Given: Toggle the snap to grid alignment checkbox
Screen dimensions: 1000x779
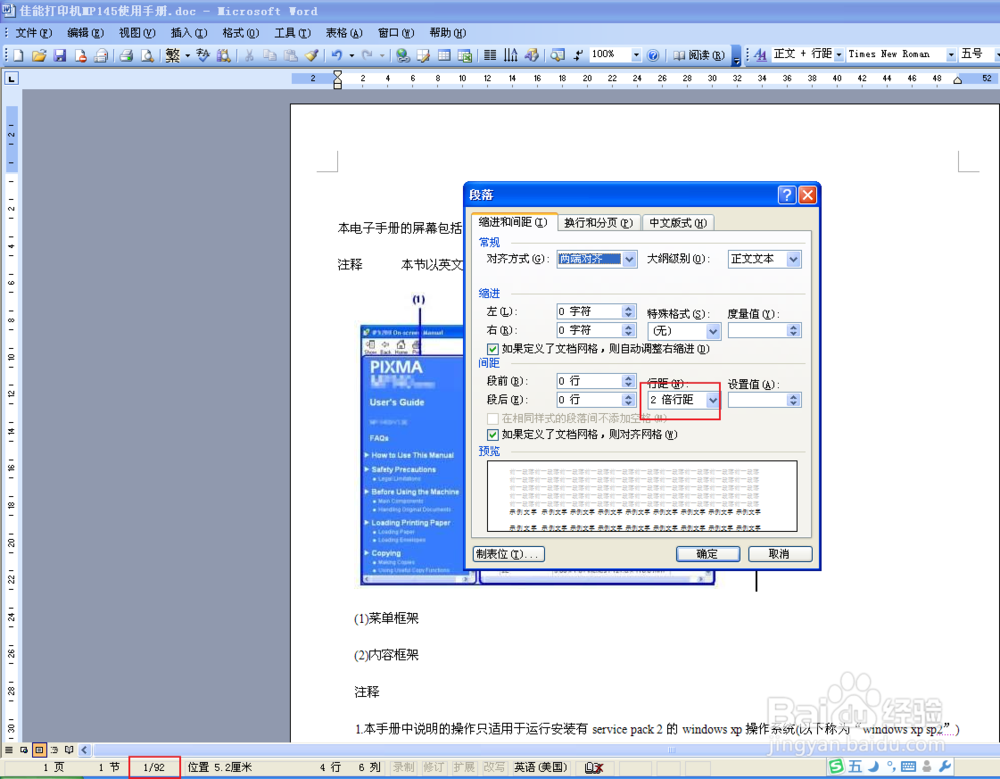Looking at the screenshot, I should pyautogui.click(x=492, y=434).
